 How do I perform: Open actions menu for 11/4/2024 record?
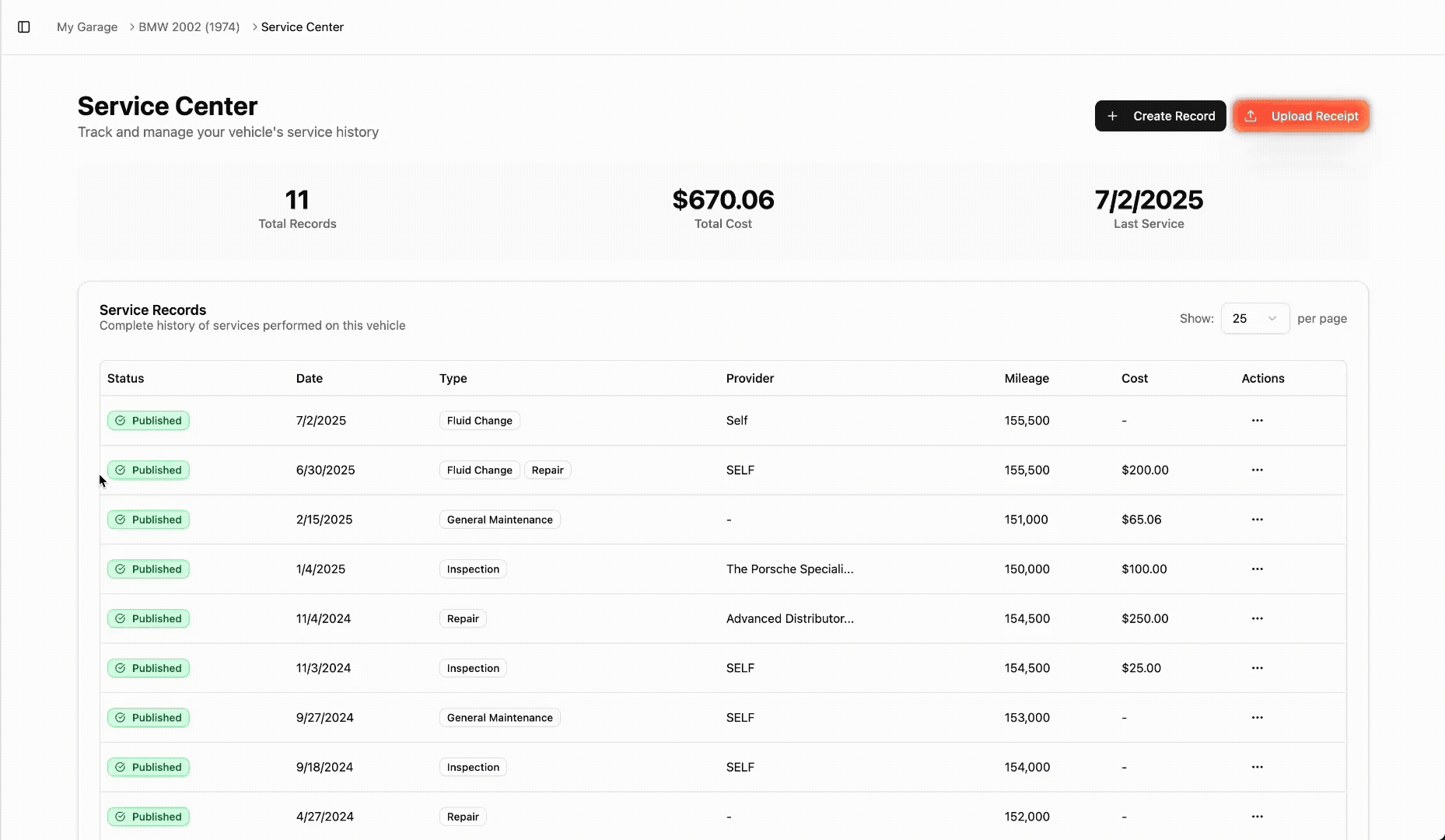[1257, 618]
